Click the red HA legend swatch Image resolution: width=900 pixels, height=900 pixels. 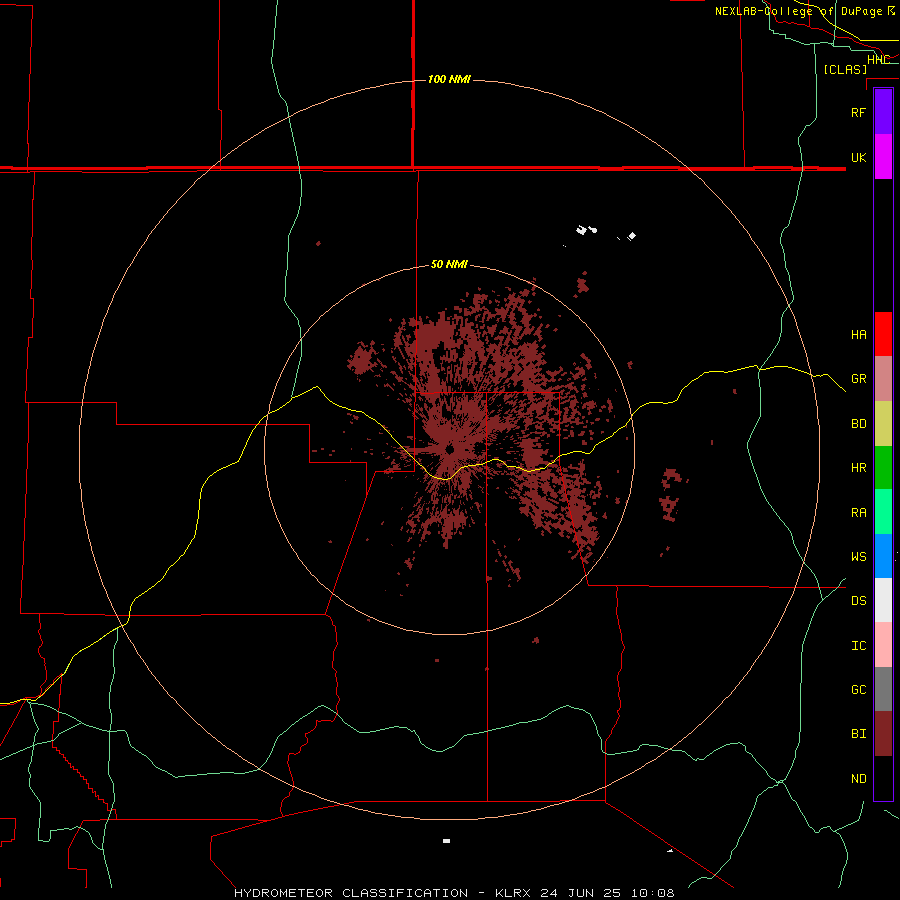(883, 334)
